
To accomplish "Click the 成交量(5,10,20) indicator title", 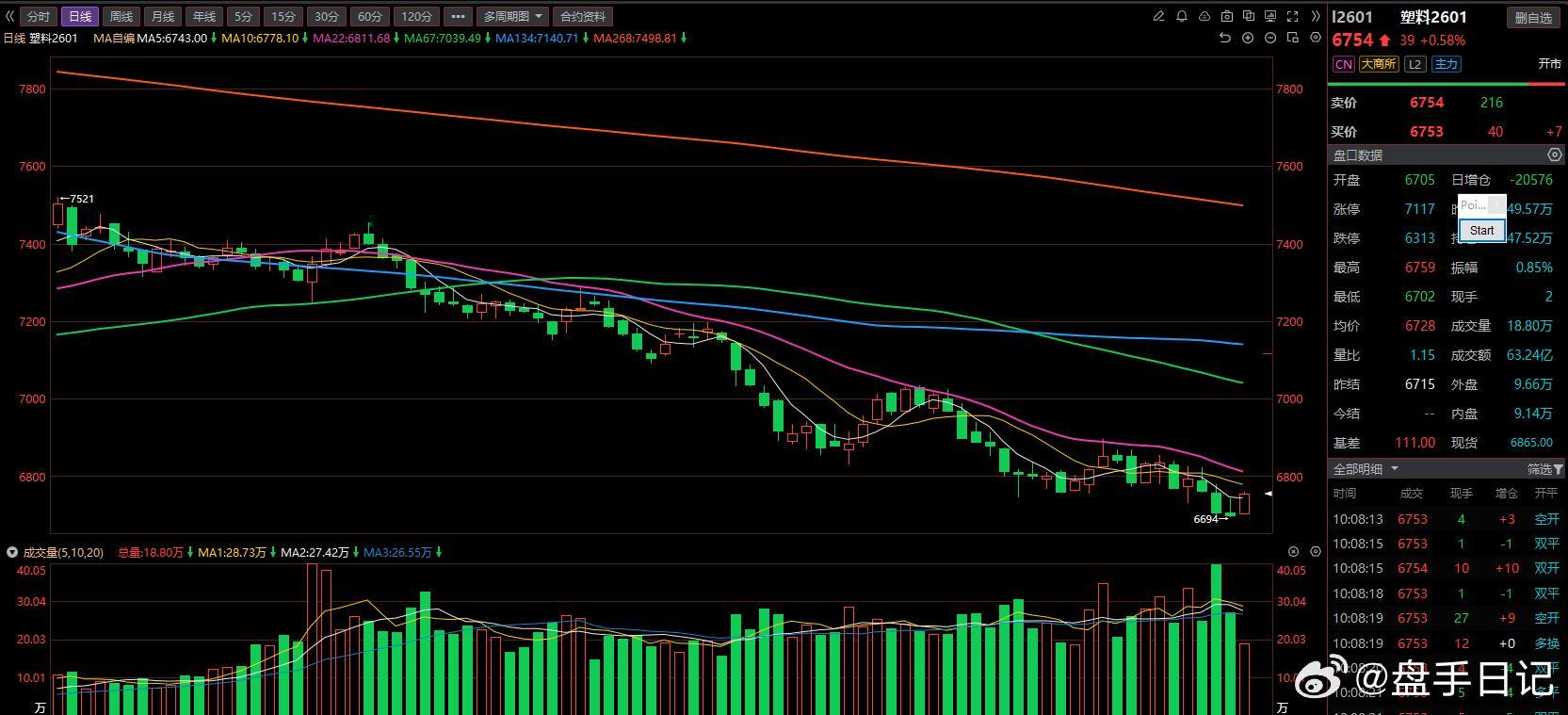I will [x=63, y=553].
